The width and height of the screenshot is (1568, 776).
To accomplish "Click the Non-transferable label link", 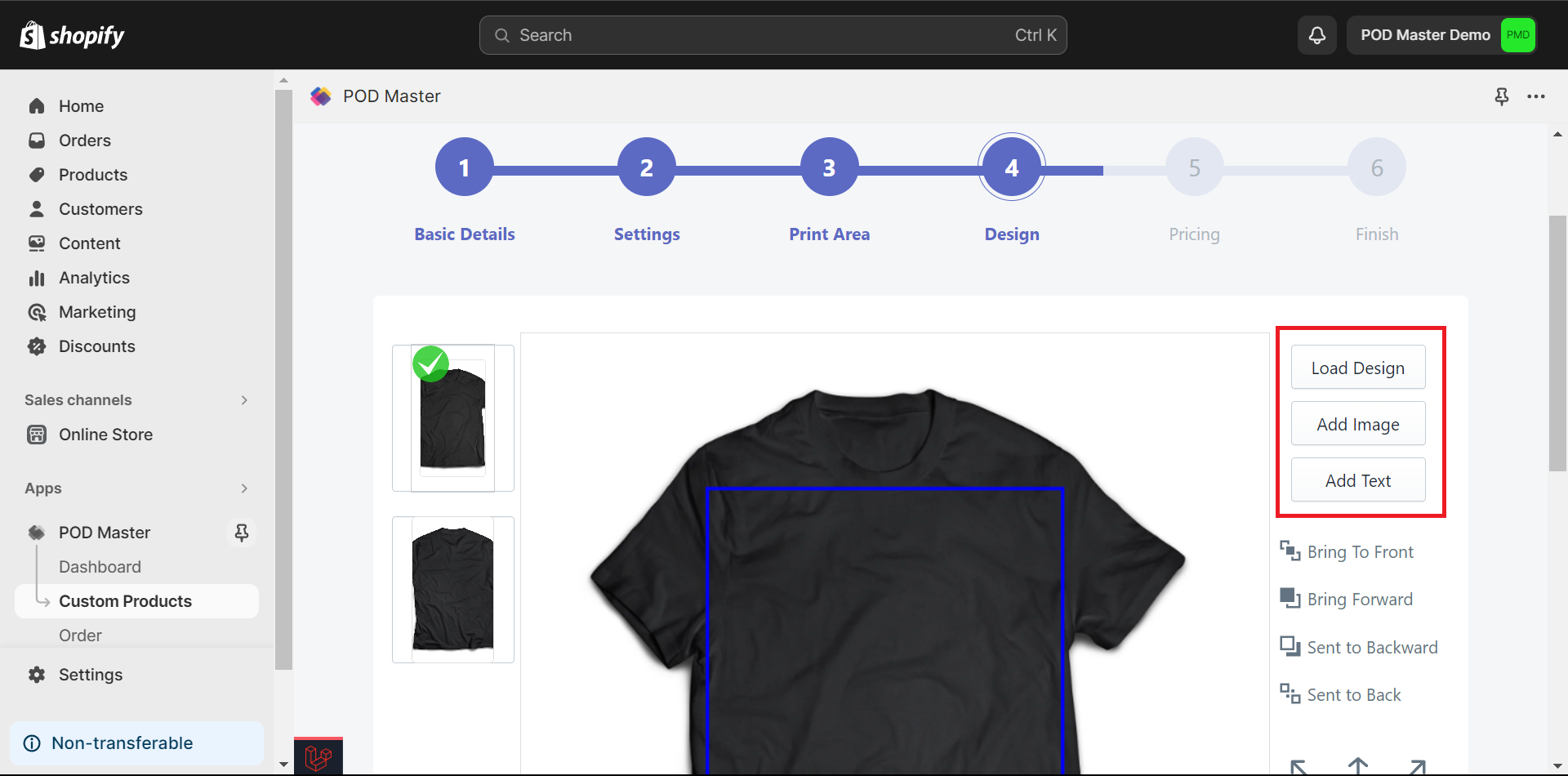I will [122, 743].
